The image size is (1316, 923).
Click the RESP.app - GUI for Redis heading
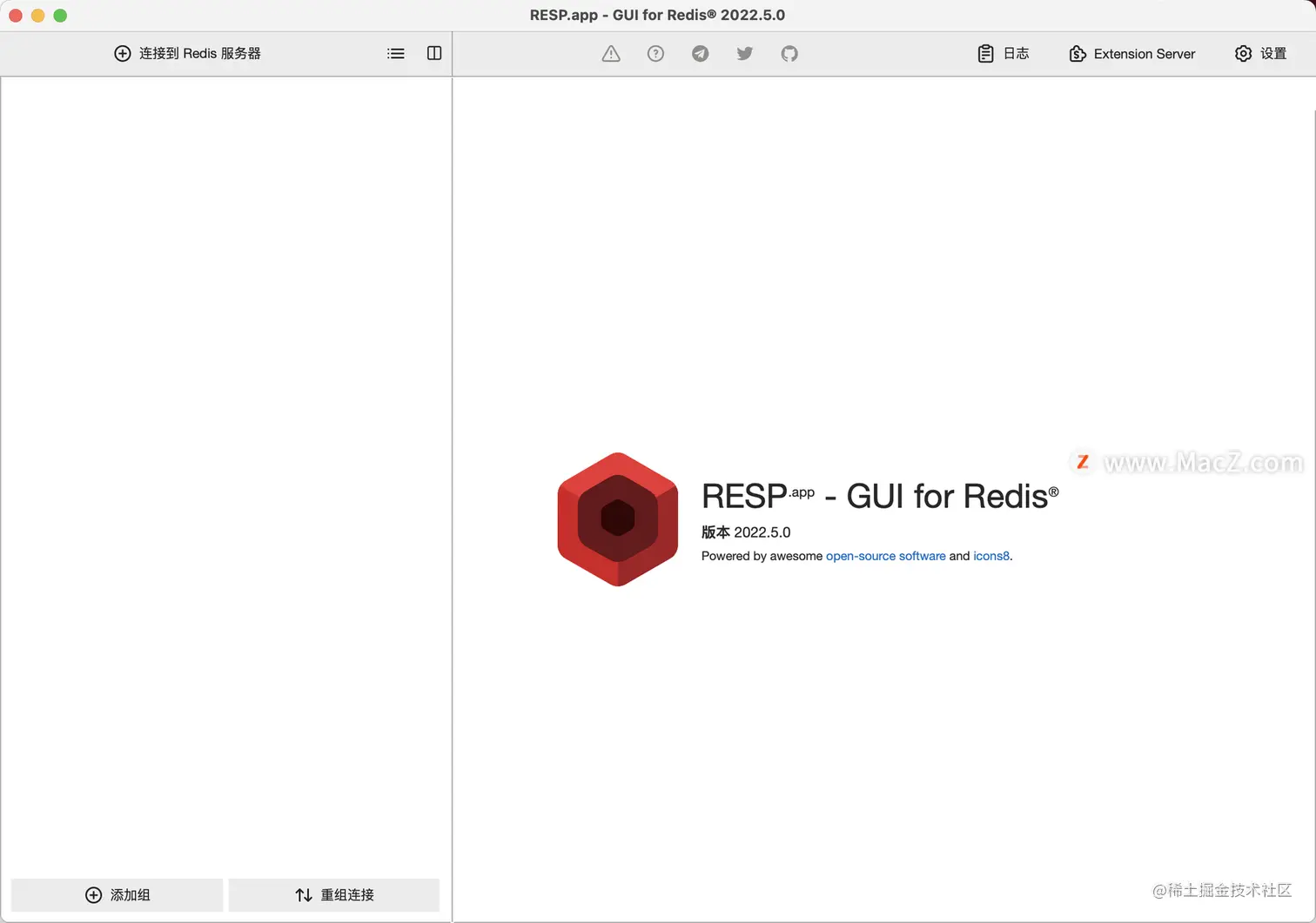click(x=880, y=496)
